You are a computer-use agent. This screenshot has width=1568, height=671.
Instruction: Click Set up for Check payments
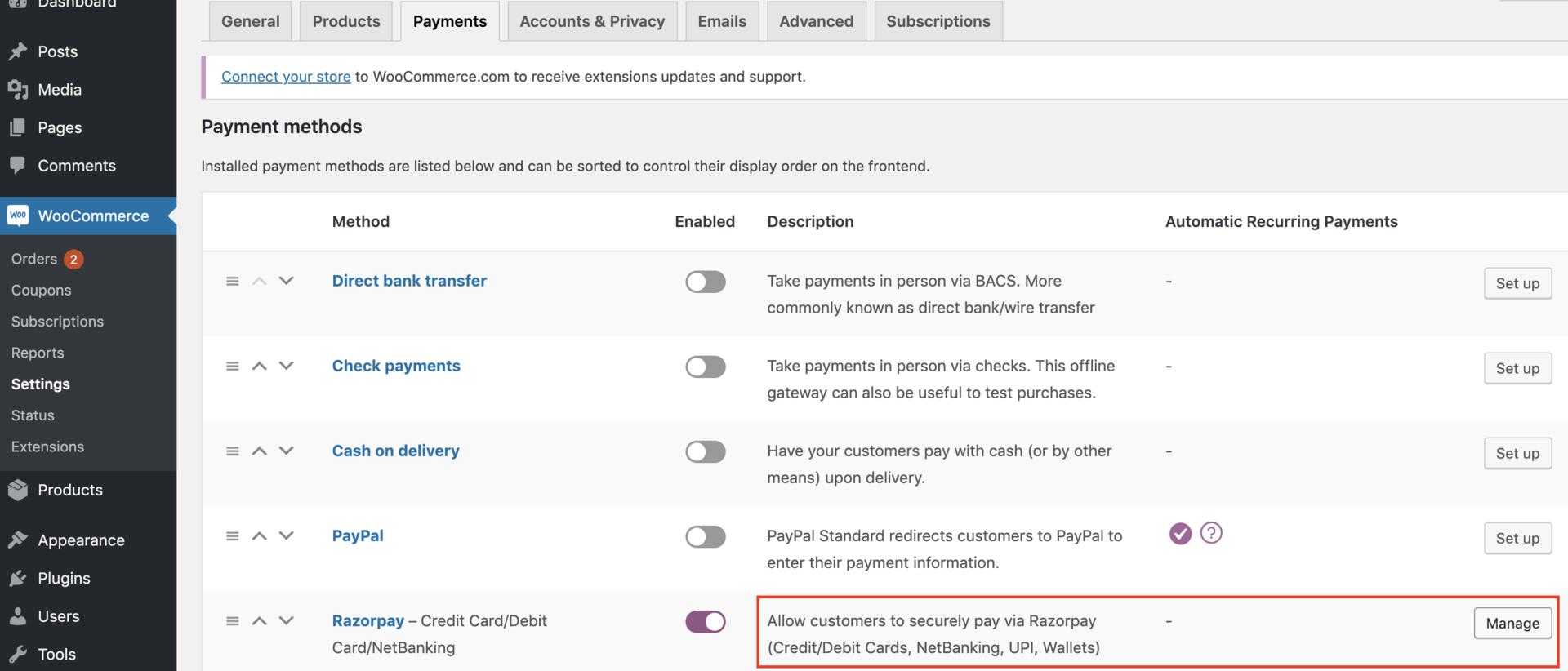(1517, 368)
